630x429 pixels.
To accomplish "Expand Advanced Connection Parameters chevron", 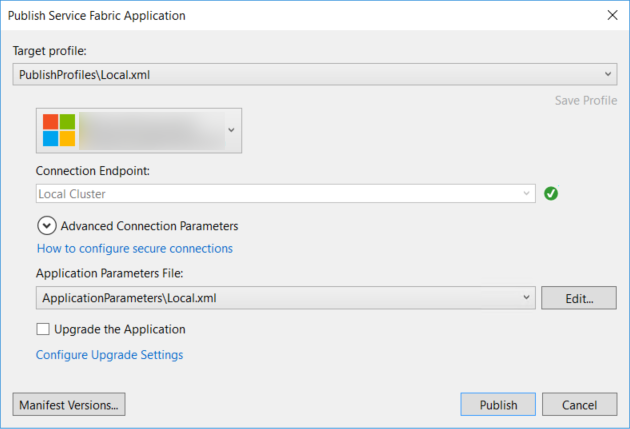I will coord(47,226).
